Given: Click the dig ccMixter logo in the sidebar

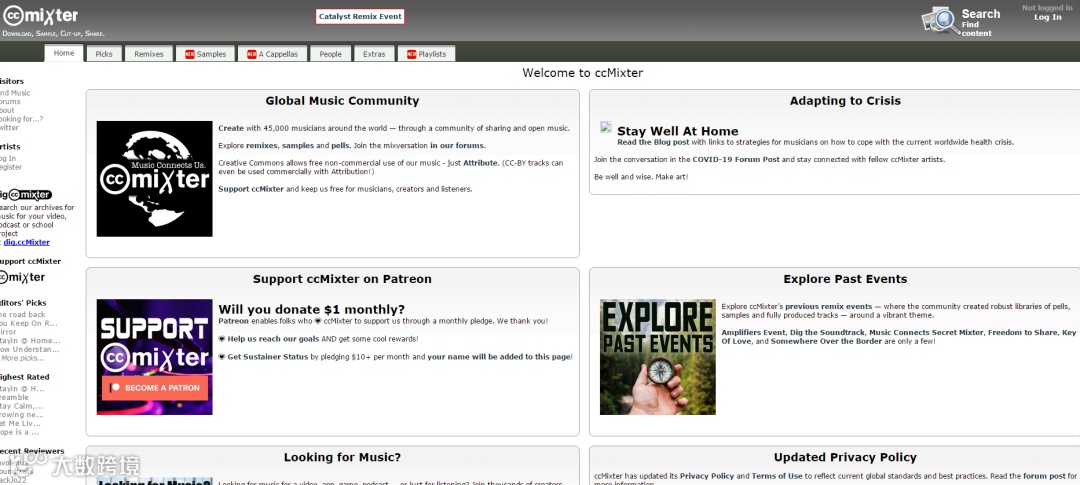Looking at the screenshot, I should pyautogui.click(x=25, y=195).
